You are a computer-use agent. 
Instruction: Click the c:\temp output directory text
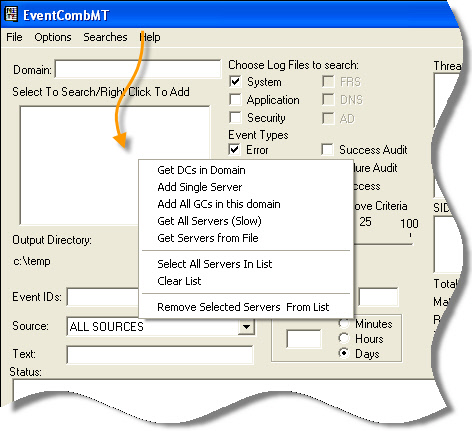[x=32, y=261]
